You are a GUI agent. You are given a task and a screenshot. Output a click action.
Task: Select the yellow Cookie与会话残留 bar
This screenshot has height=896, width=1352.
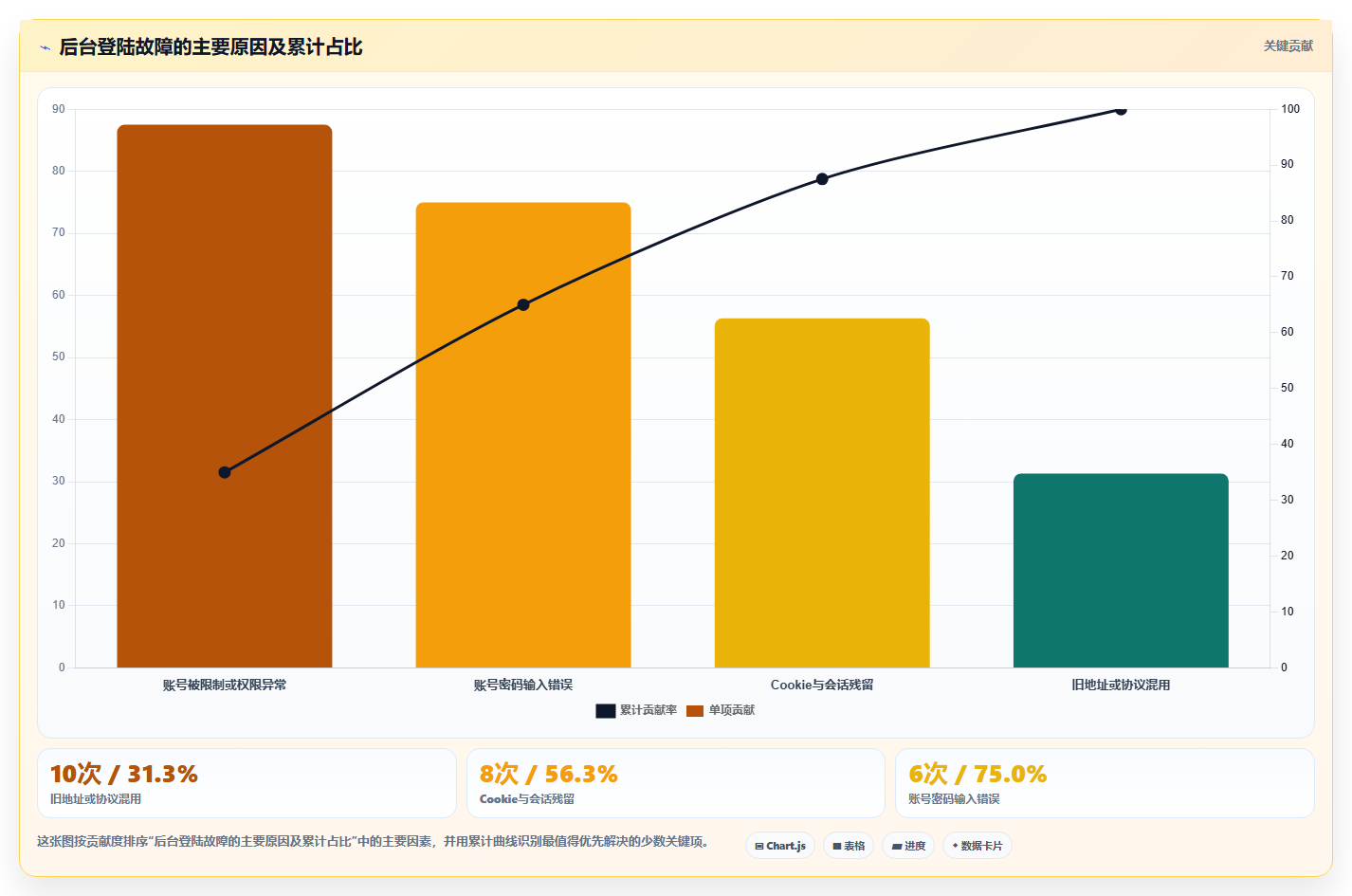(822, 493)
